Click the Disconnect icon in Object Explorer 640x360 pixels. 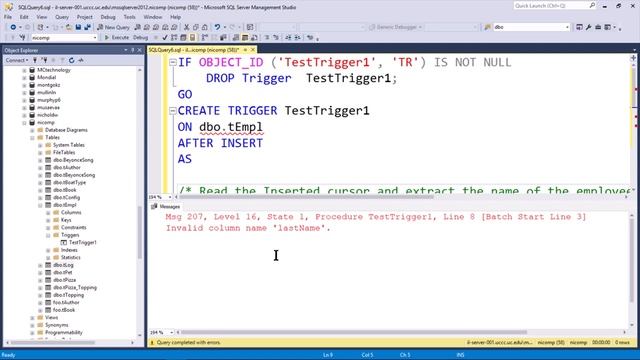pos(44,60)
